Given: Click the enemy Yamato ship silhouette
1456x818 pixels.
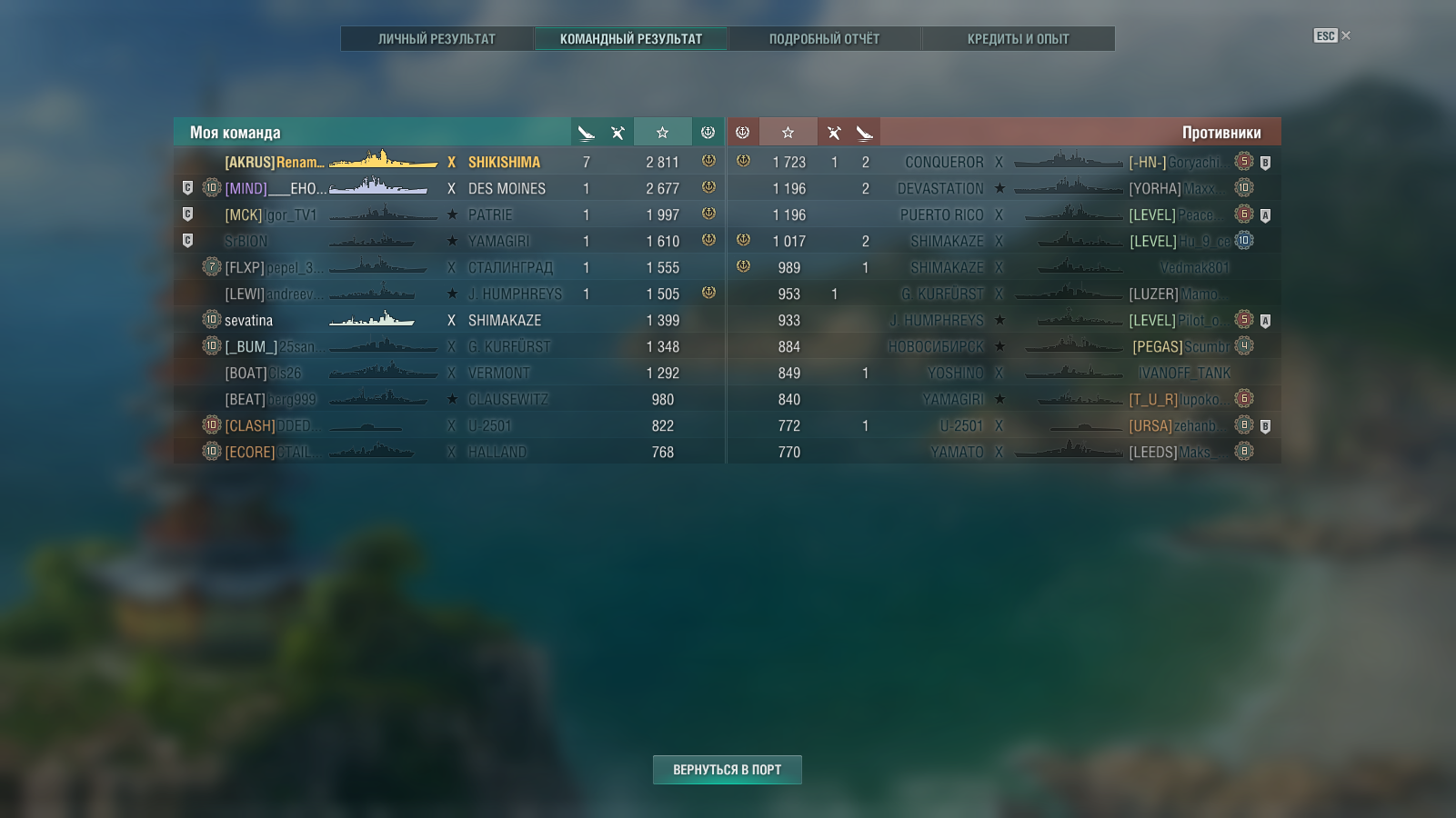Looking at the screenshot, I should 1069,451.
